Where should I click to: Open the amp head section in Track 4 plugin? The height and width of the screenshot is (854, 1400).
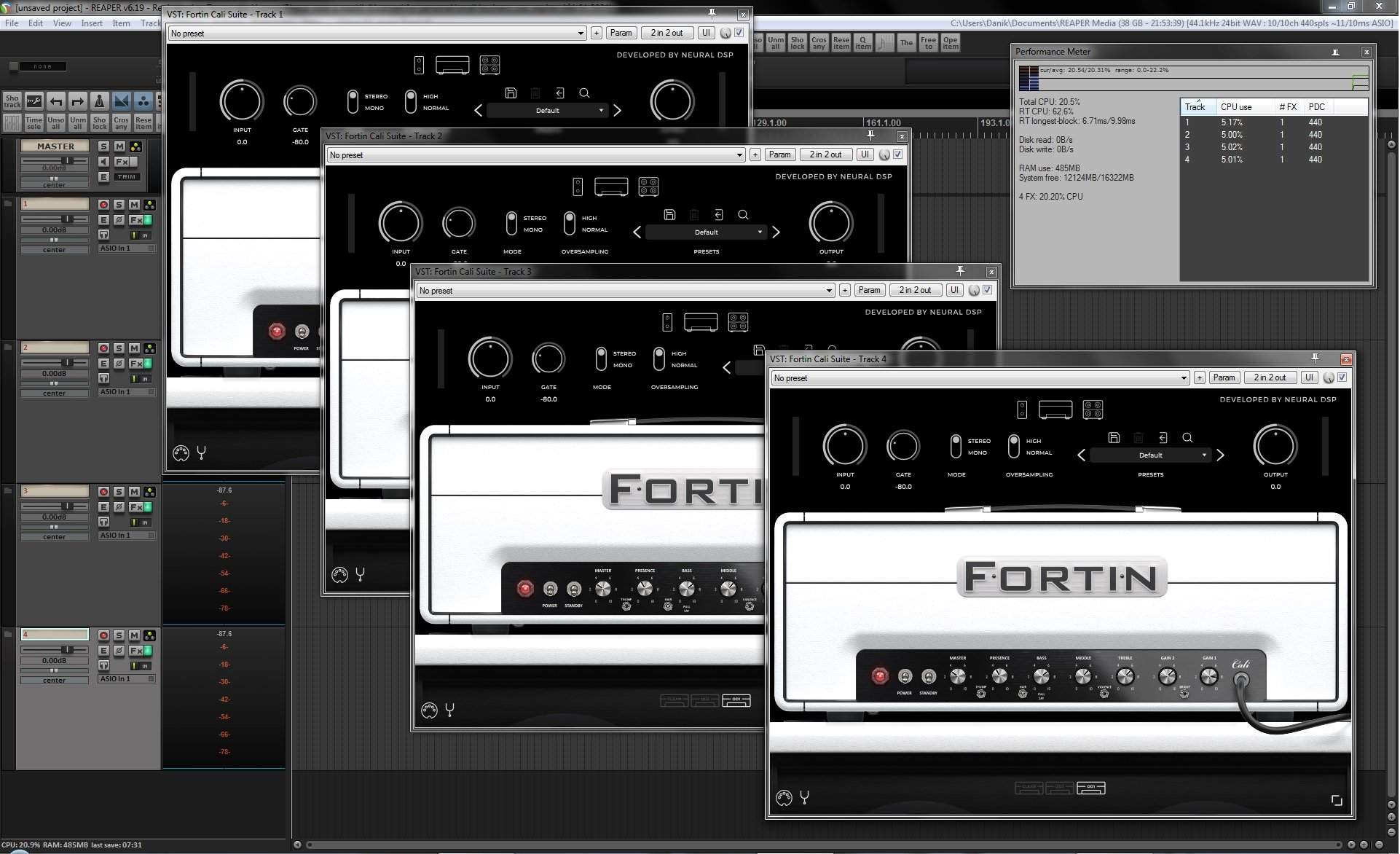(x=1055, y=410)
